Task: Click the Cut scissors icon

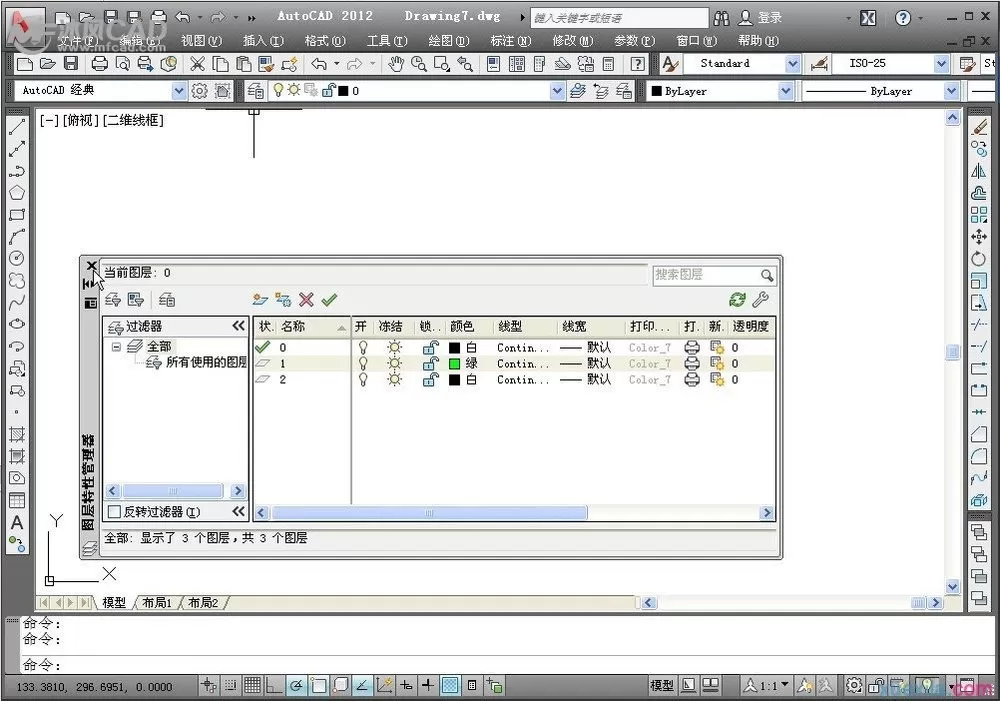Action: pos(198,64)
